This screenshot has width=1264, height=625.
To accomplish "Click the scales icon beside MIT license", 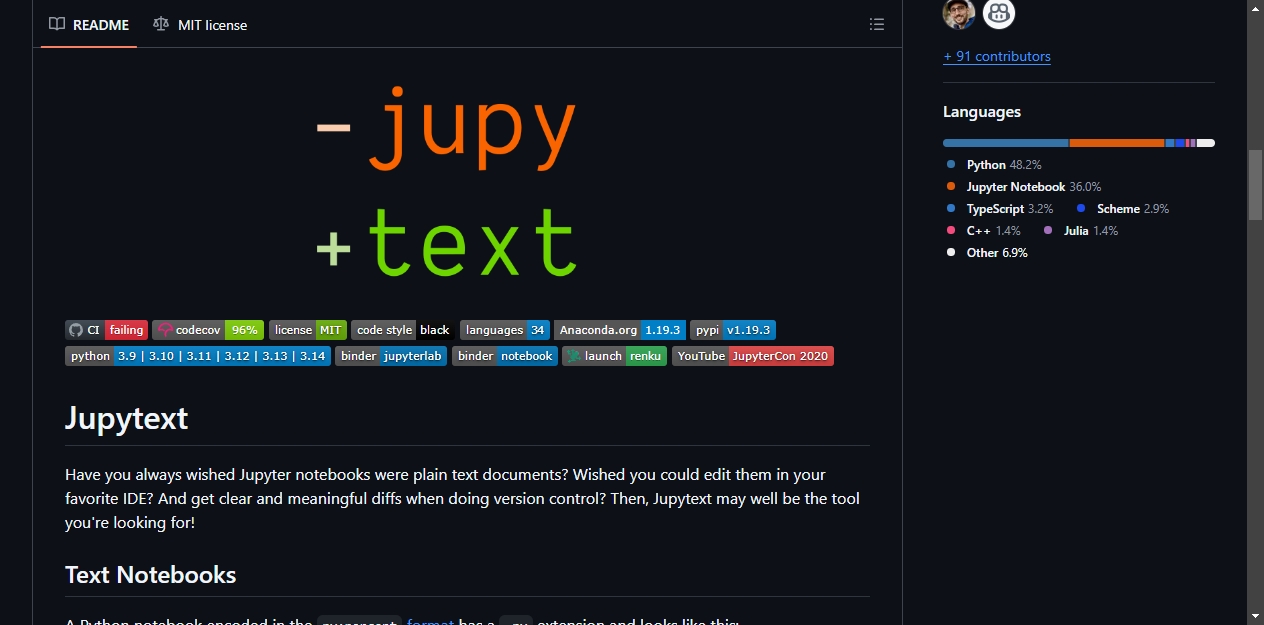I will click(x=161, y=24).
